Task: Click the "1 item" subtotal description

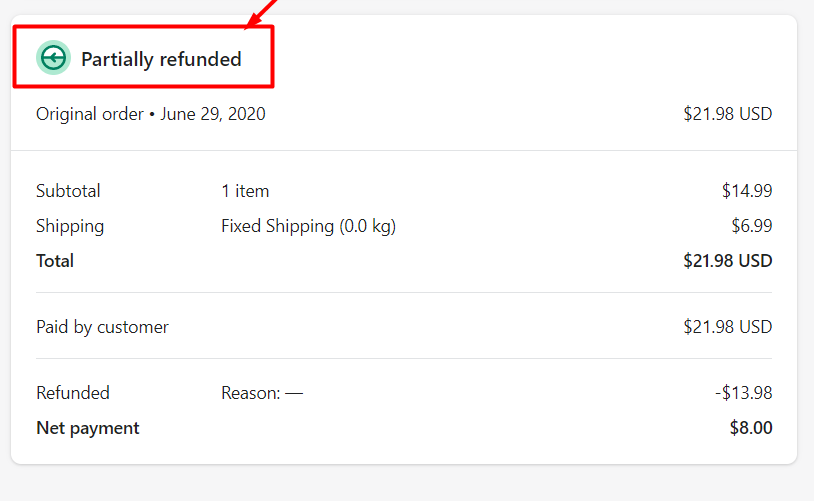Action: pyautogui.click(x=245, y=191)
